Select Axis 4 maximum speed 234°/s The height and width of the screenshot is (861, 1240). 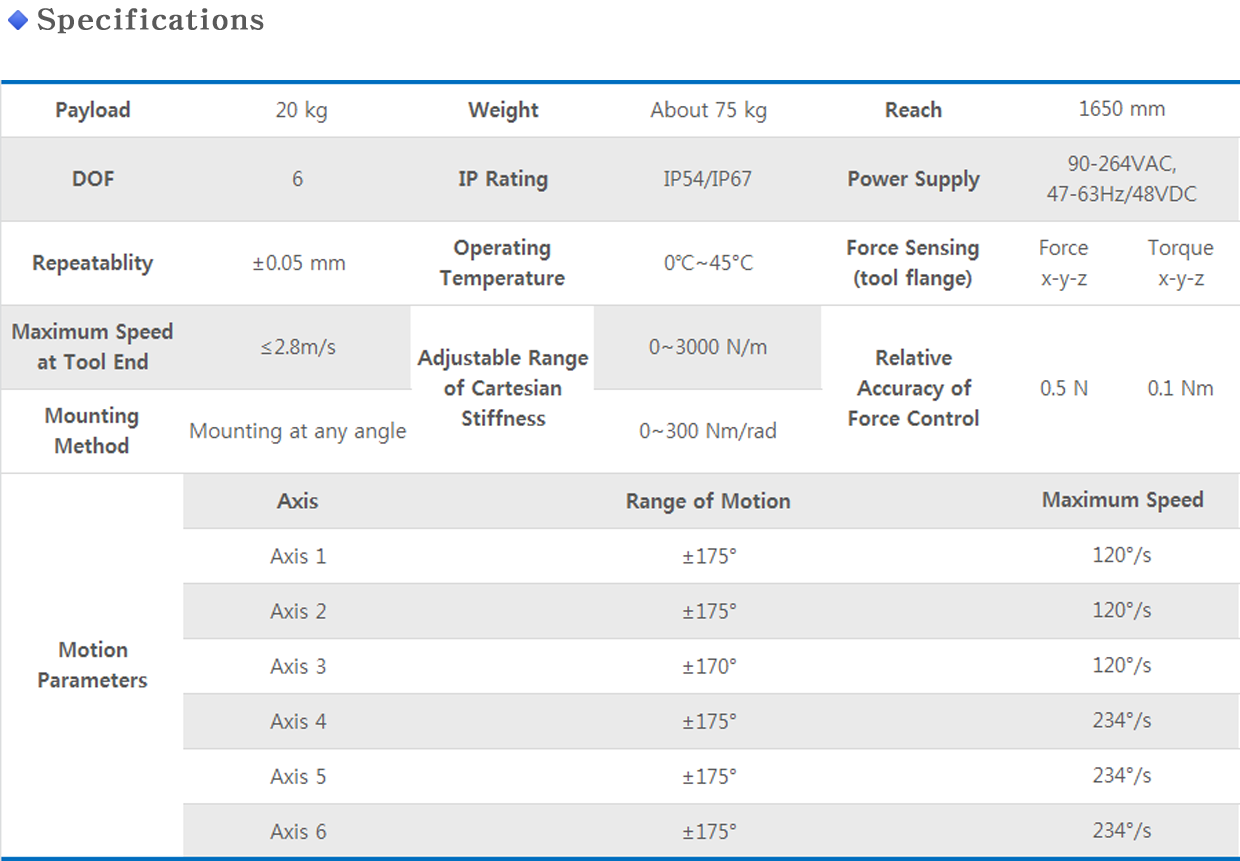coord(1122,720)
